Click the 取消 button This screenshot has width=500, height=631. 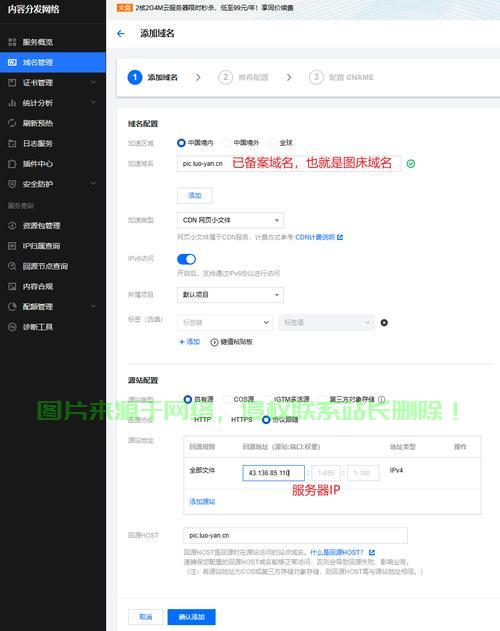click(x=145, y=617)
